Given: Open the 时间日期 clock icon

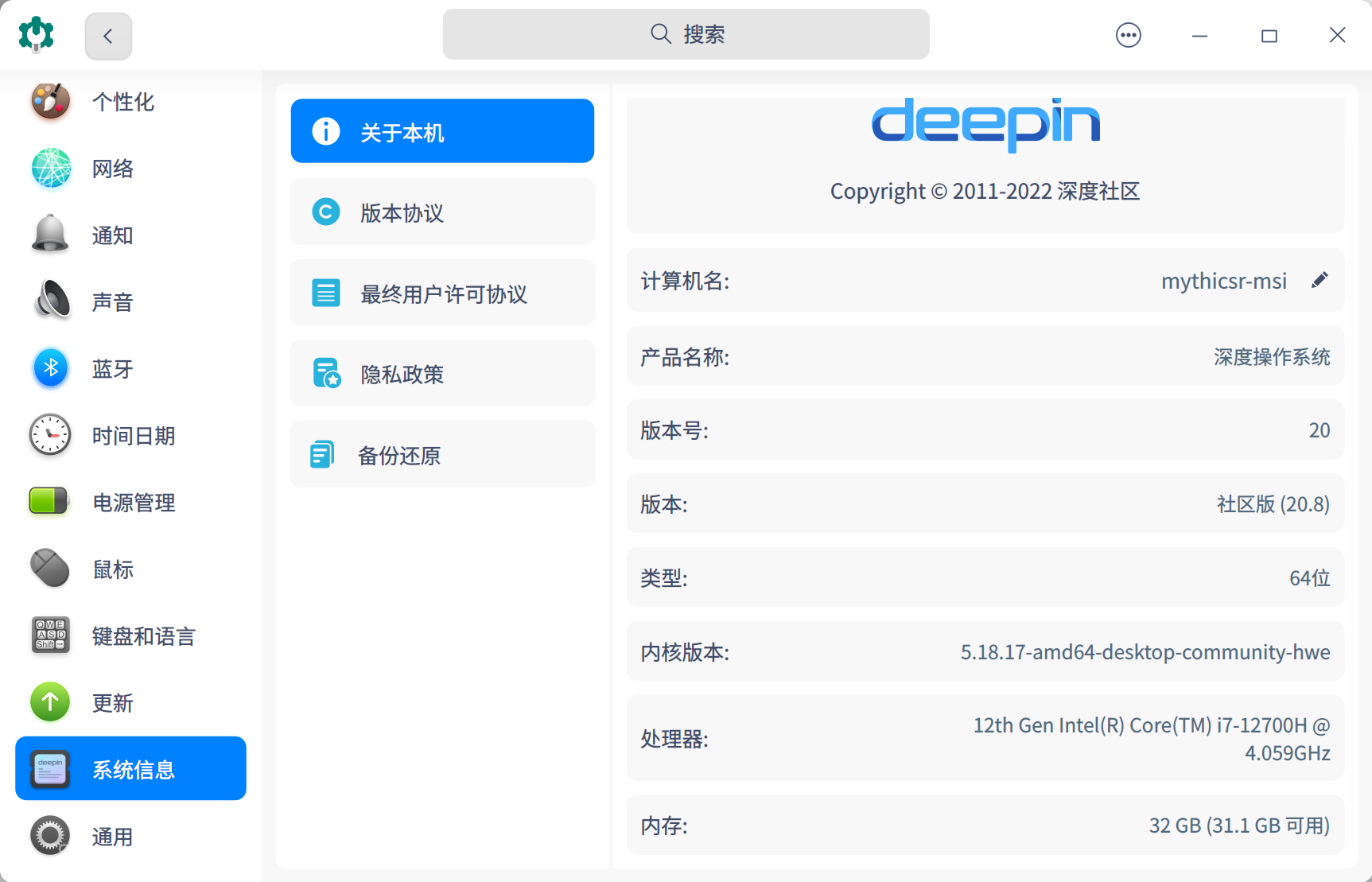Looking at the screenshot, I should 50,435.
